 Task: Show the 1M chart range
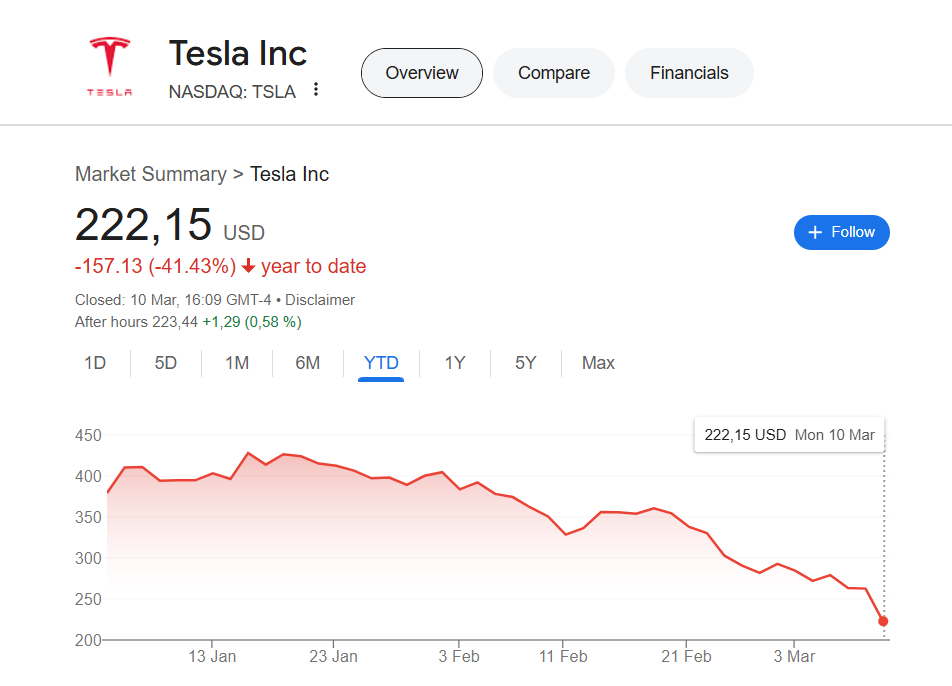tap(237, 363)
